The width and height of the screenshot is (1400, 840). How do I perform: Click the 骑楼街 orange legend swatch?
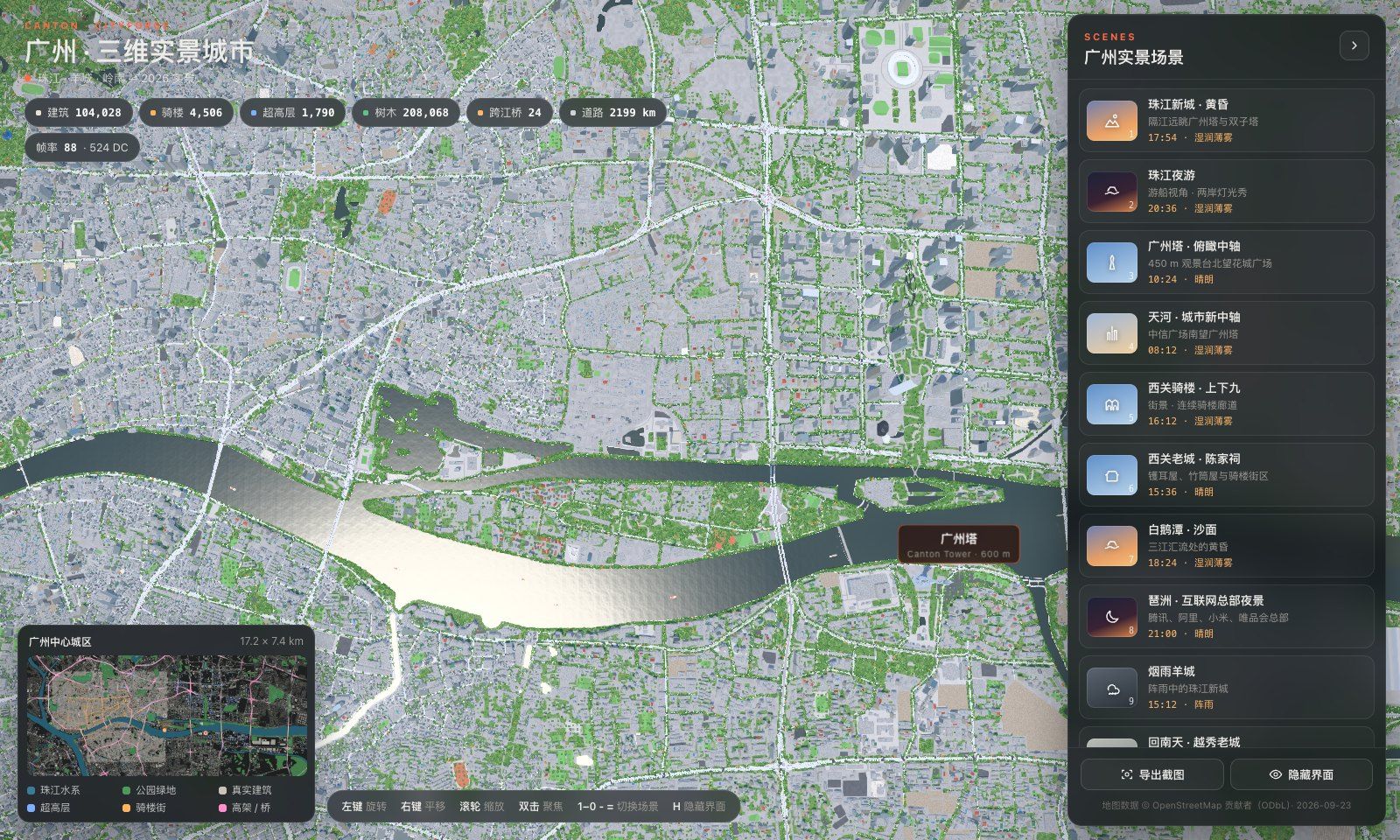click(x=127, y=808)
